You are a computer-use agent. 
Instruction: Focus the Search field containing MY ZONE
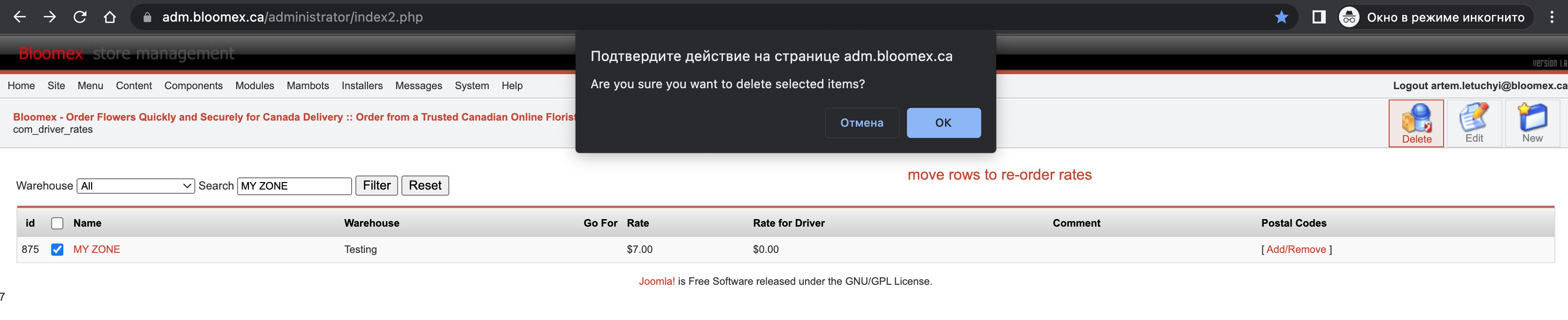coord(295,186)
